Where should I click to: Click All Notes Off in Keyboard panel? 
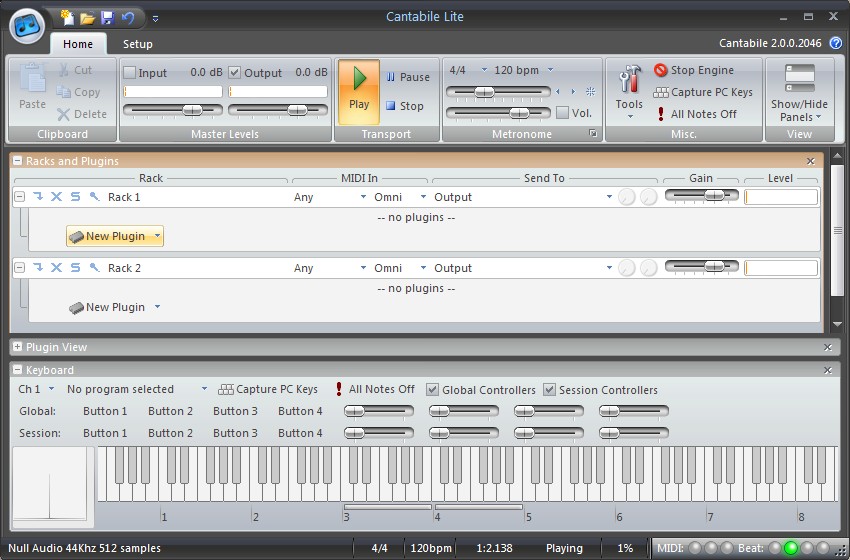(x=375, y=389)
